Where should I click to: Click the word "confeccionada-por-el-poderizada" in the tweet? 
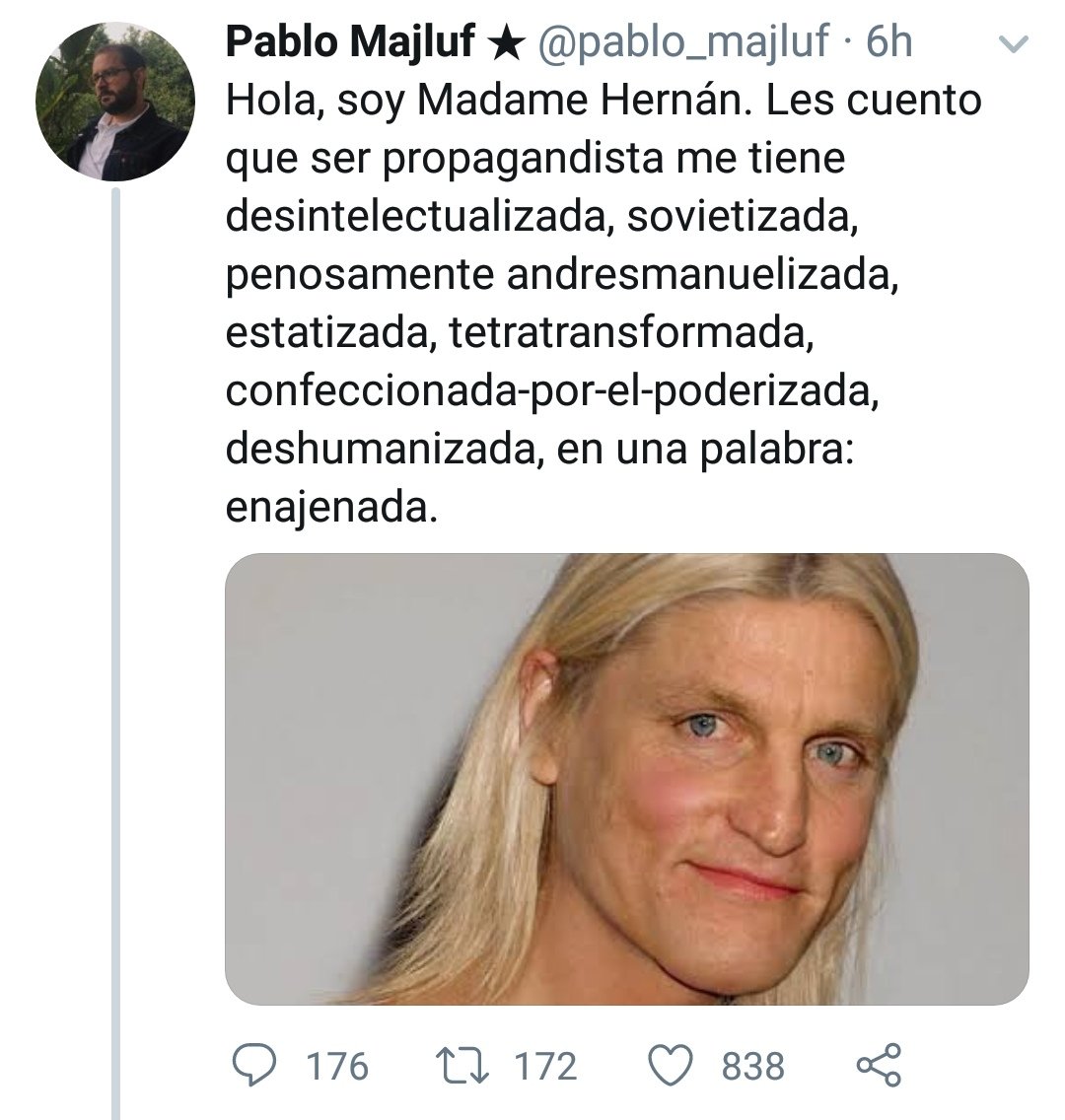click(550, 390)
